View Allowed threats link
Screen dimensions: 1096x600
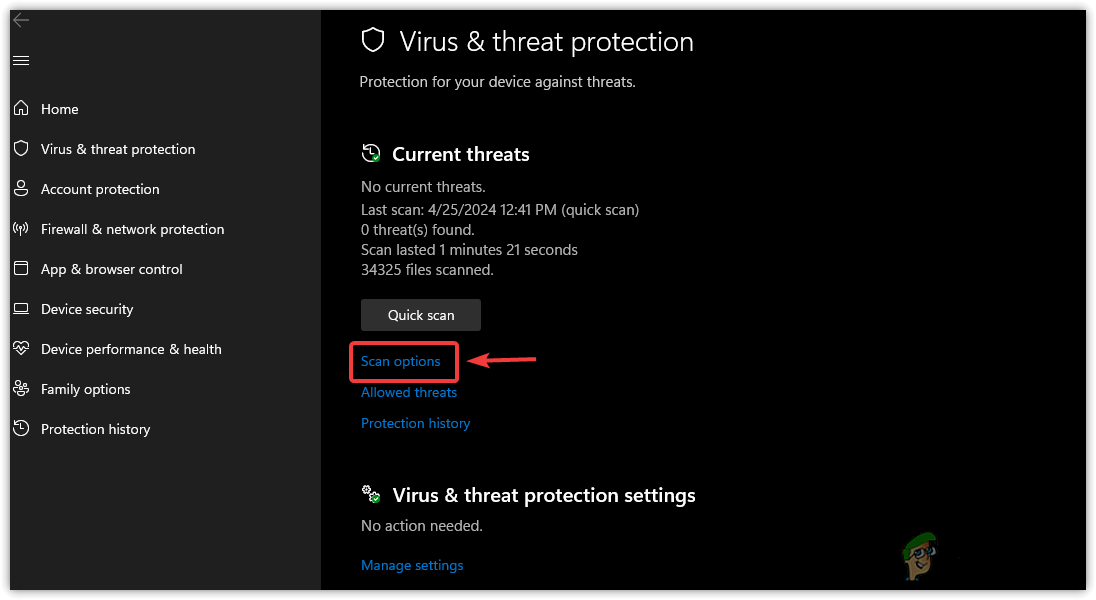pyautogui.click(x=409, y=393)
